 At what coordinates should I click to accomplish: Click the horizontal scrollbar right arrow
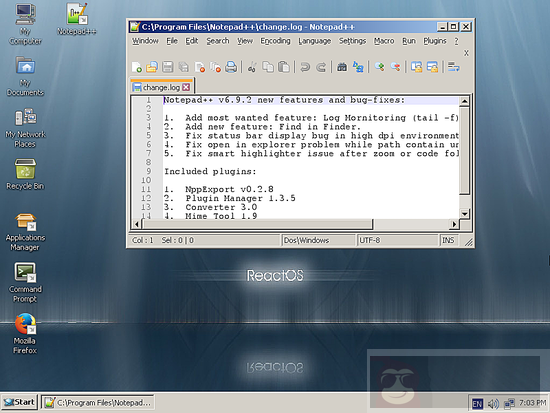coord(454,224)
